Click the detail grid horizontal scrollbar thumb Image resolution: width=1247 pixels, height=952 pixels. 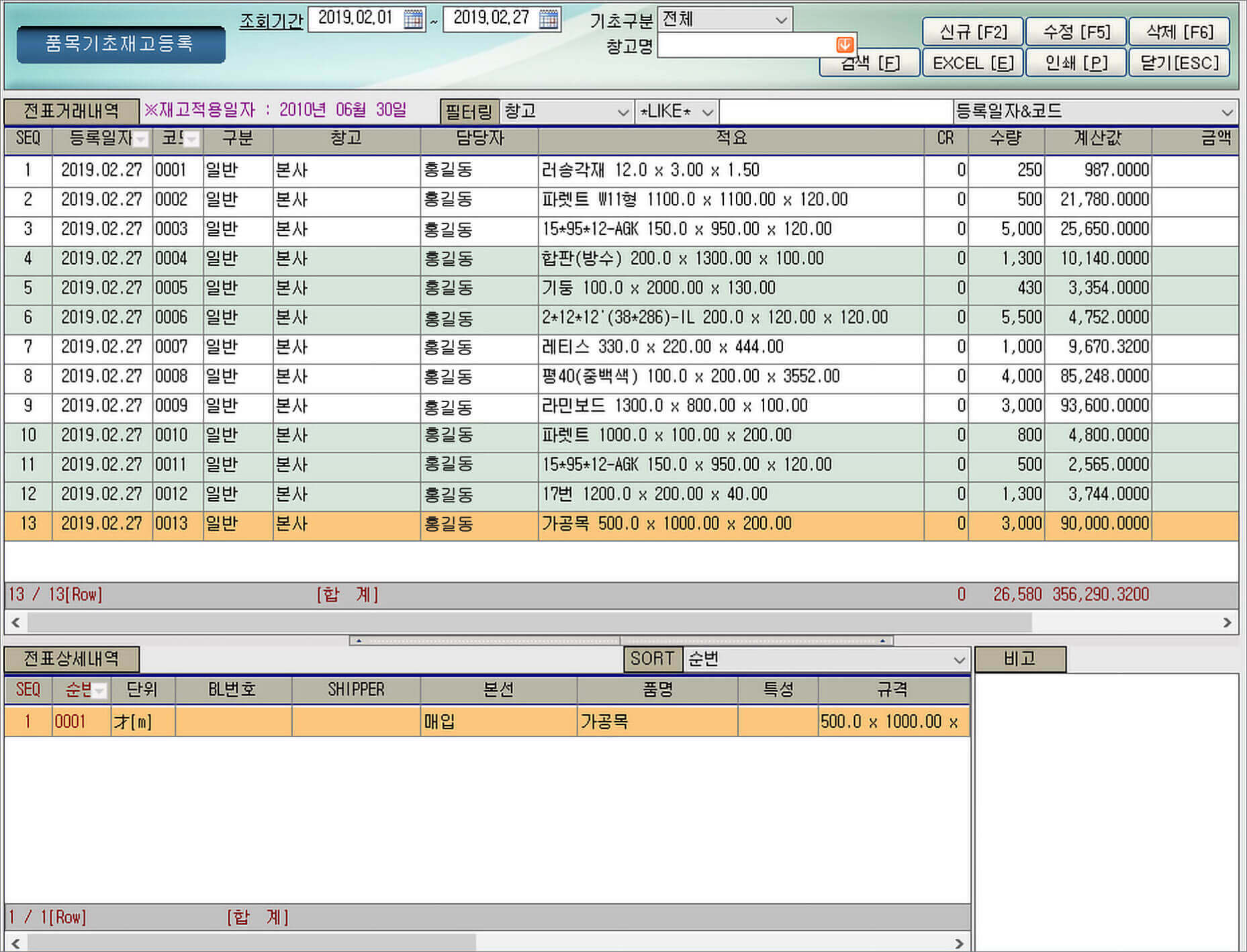click(251, 943)
